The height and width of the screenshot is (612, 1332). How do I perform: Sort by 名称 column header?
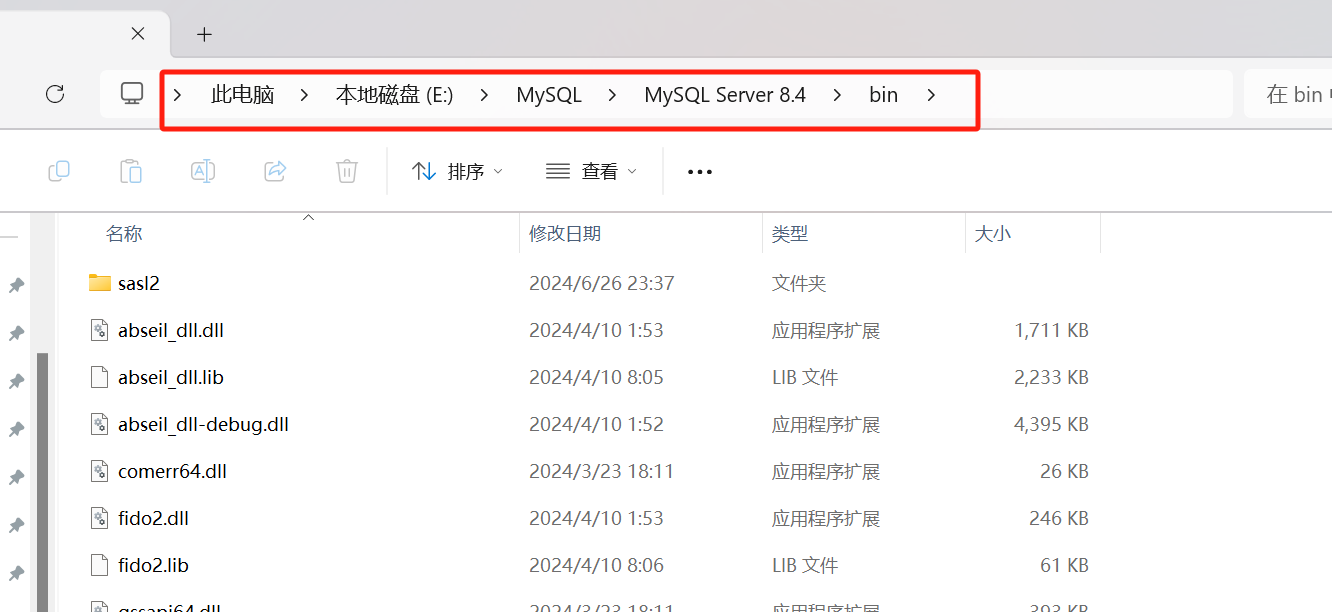coord(124,233)
